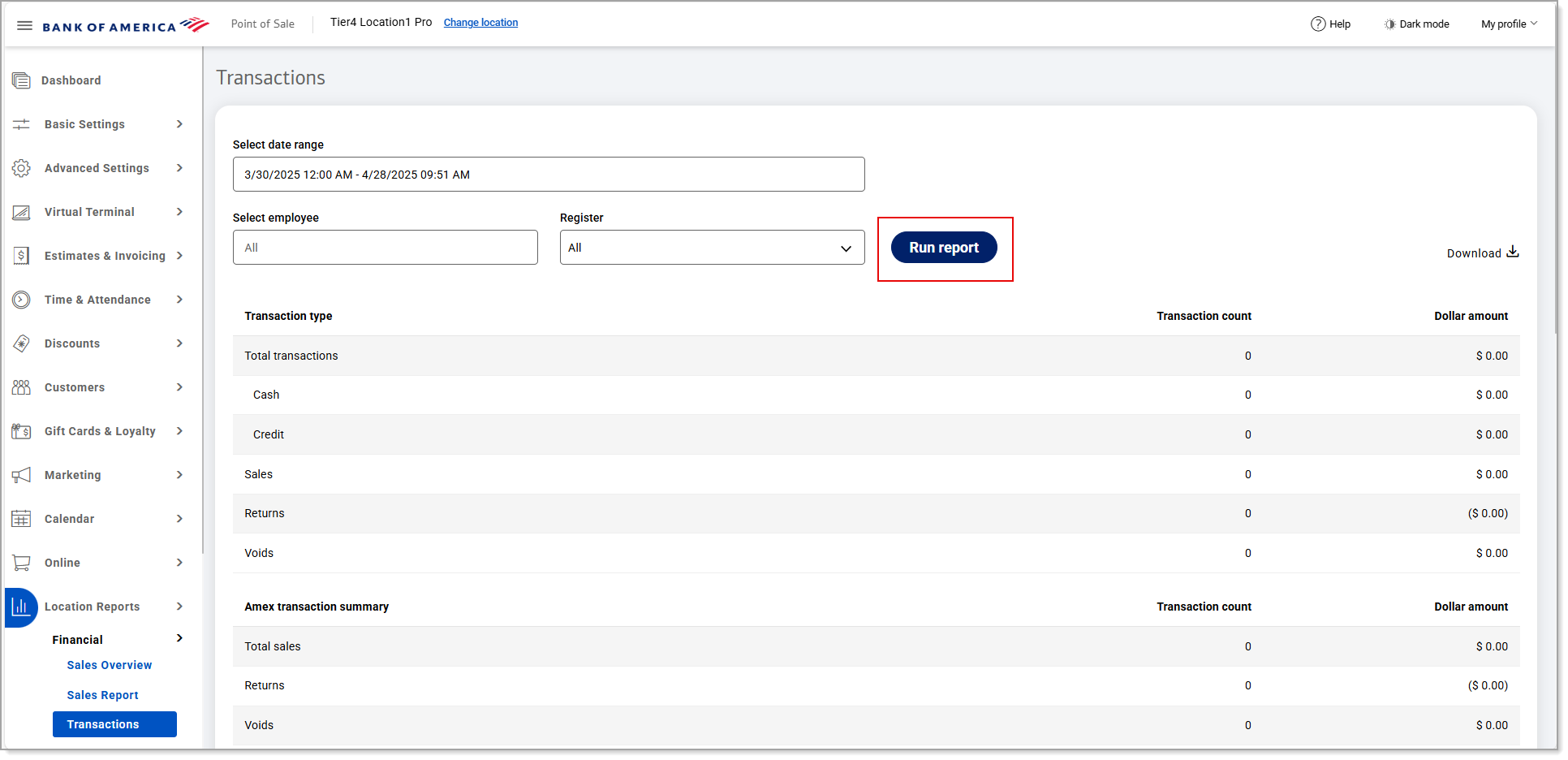Click the Marketing megaphone icon
This screenshot has height=760, width=1568.
click(x=21, y=475)
